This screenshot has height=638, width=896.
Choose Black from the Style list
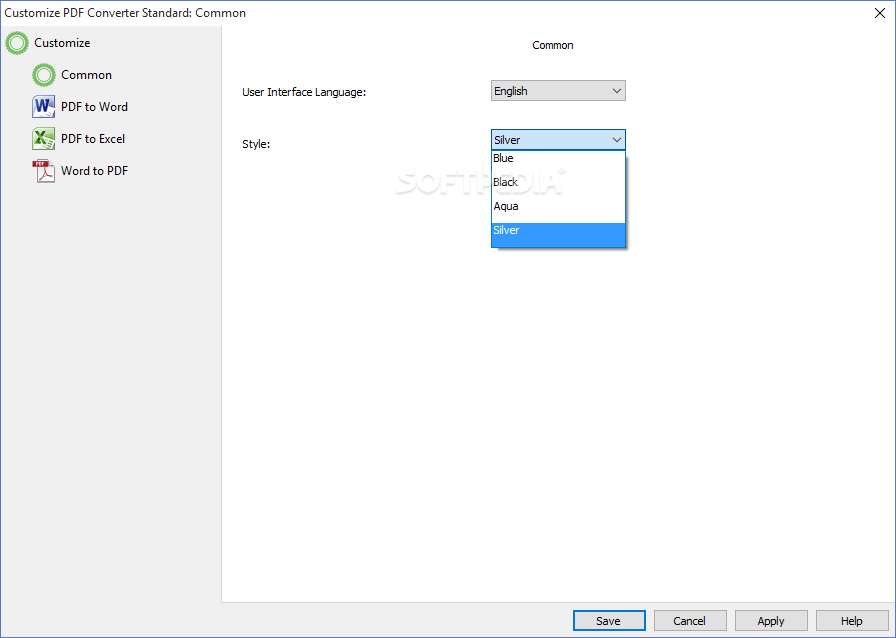(x=558, y=186)
